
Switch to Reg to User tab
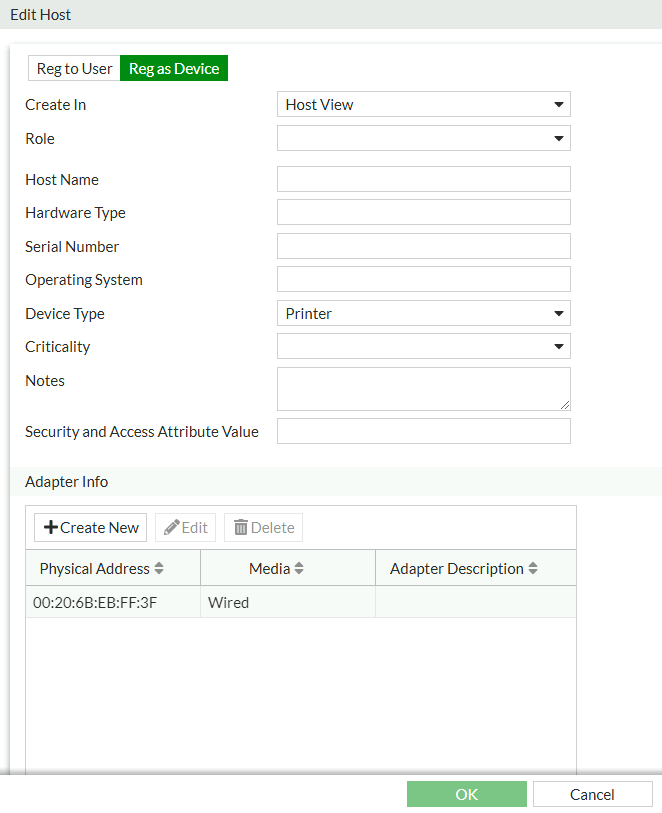(x=74, y=69)
